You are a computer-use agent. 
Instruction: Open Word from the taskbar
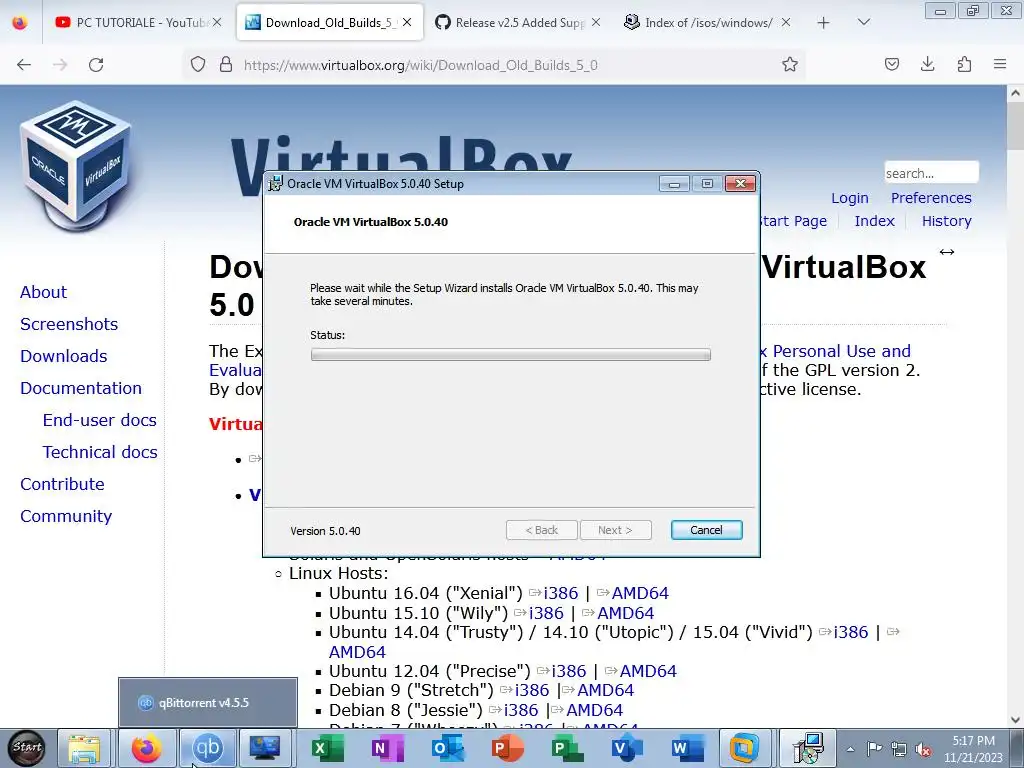coord(687,748)
